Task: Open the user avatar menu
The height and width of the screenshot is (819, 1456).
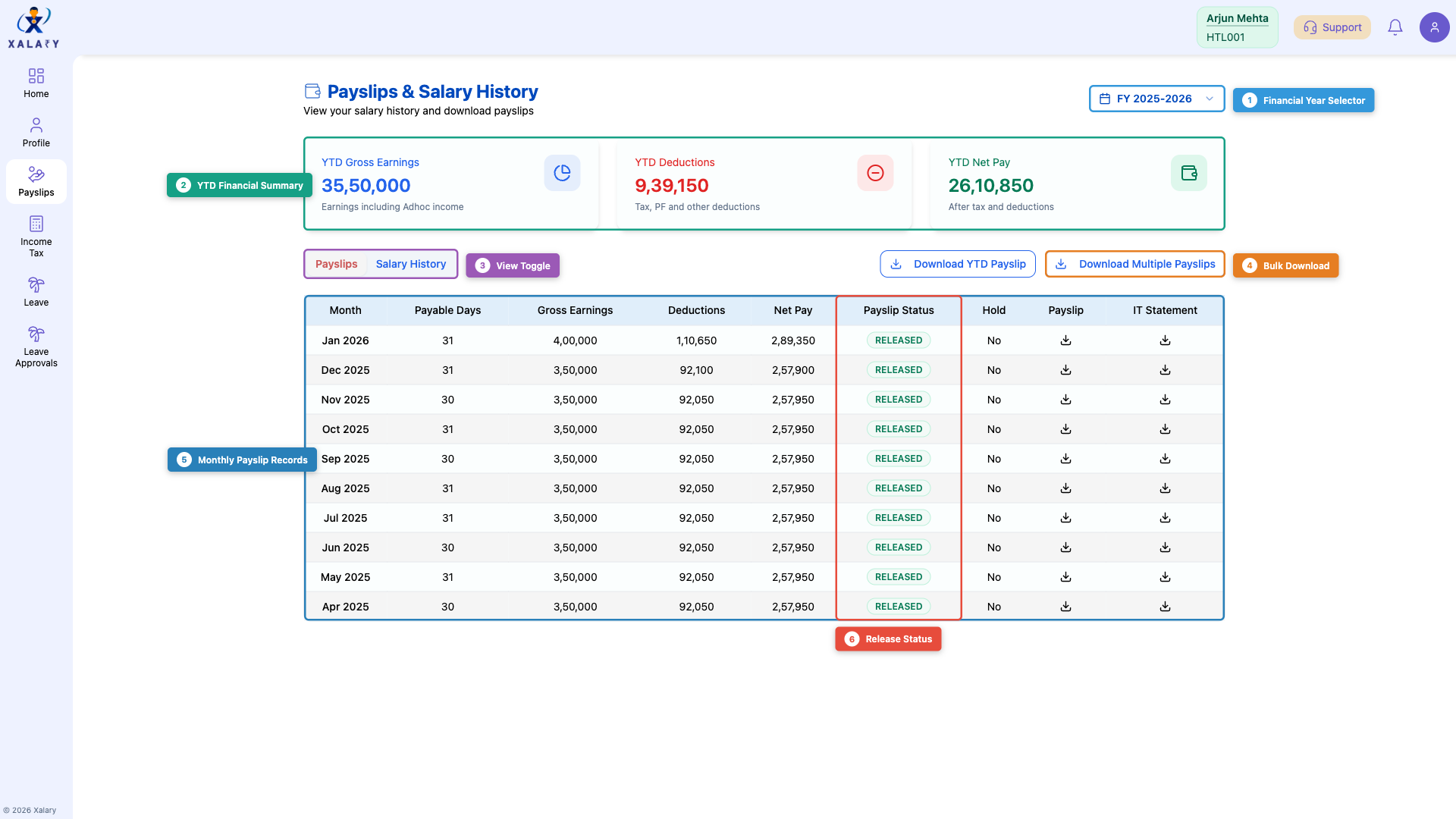Action: (1435, 27)
